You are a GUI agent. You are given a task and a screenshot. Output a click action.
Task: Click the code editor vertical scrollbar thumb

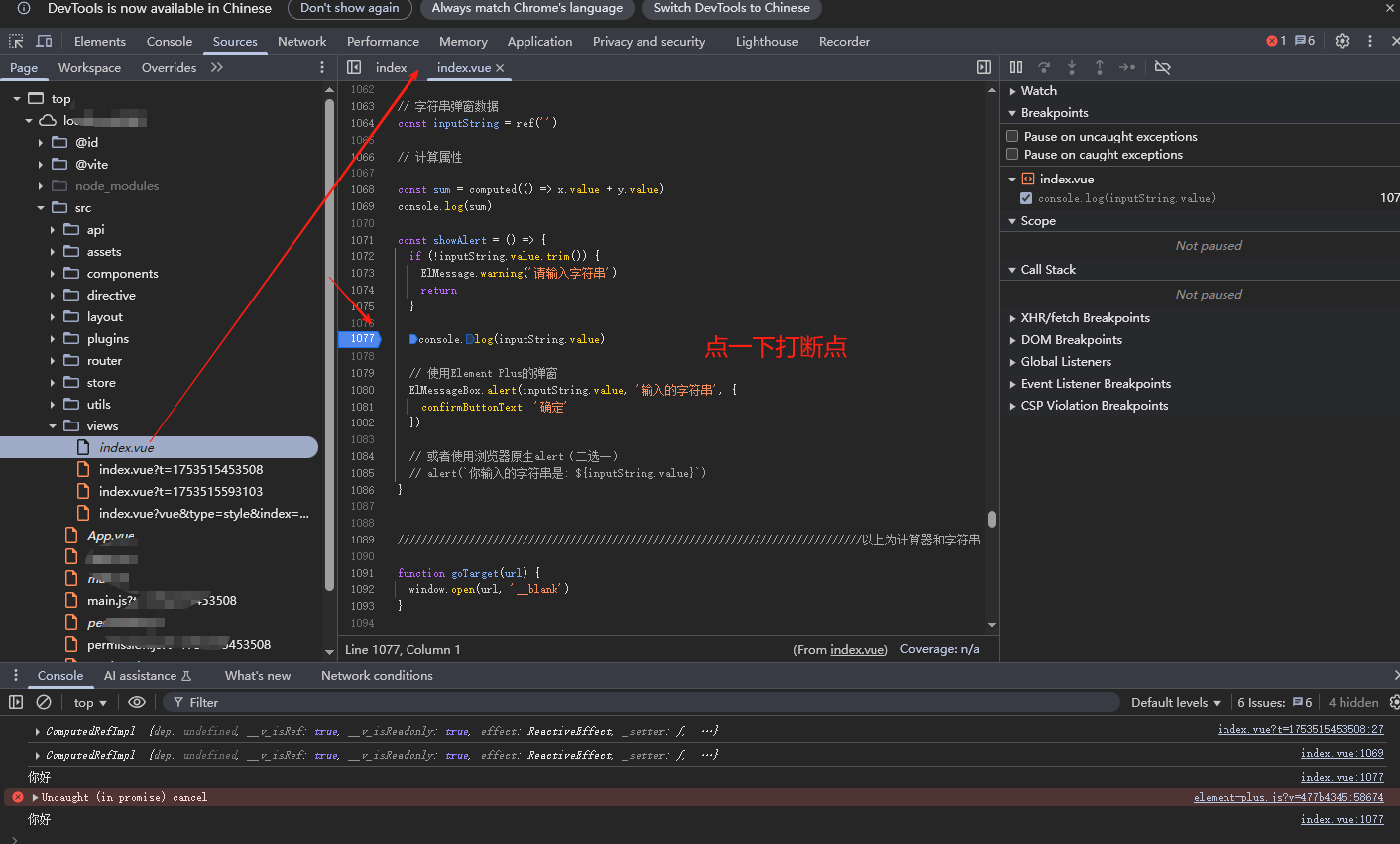[992, 519]
